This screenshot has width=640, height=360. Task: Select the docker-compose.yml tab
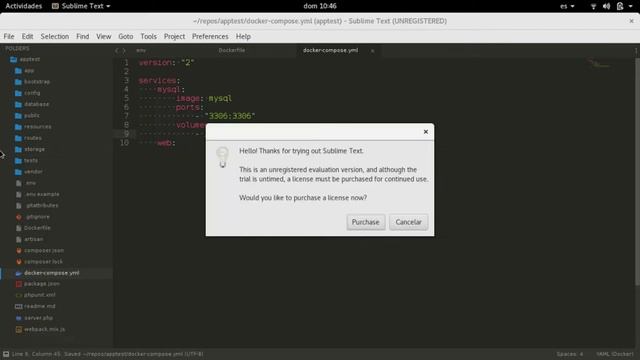click(x=330, y=50)
